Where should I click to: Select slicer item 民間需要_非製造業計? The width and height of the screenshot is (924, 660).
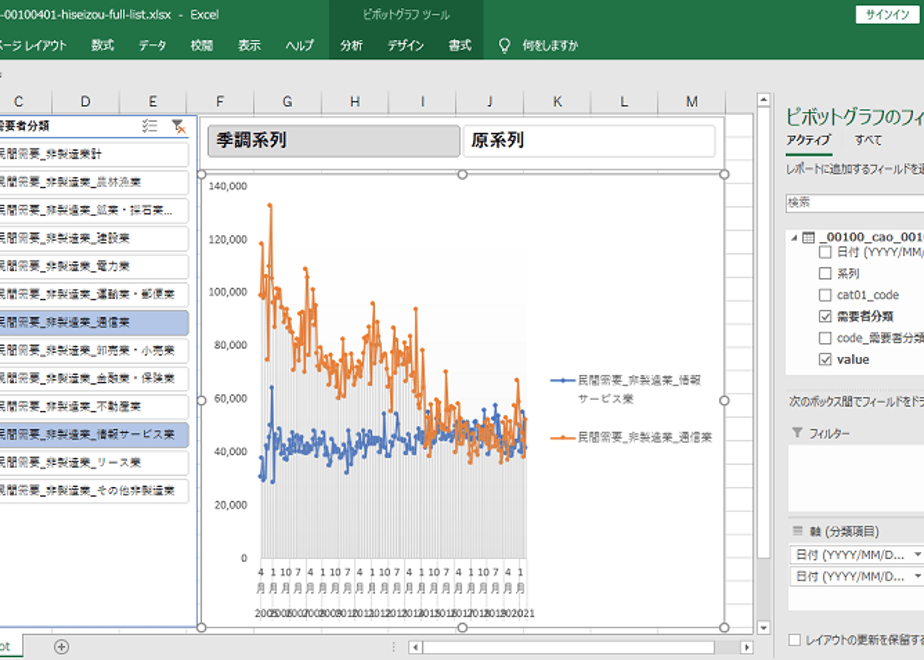[93, 154]
